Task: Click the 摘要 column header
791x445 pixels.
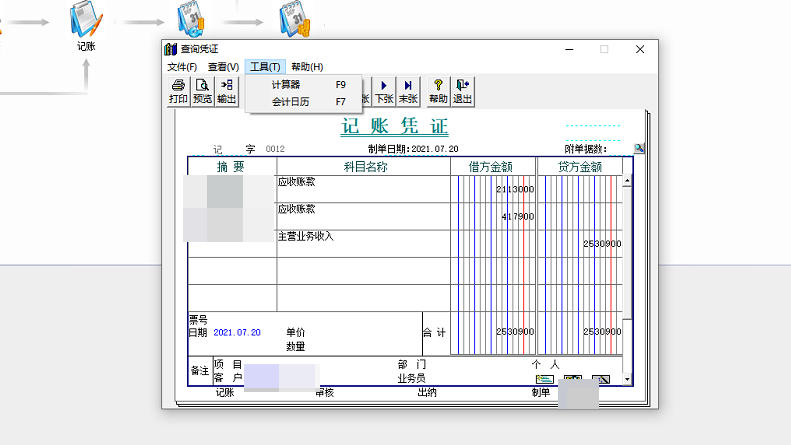Action: click(231, 166)
